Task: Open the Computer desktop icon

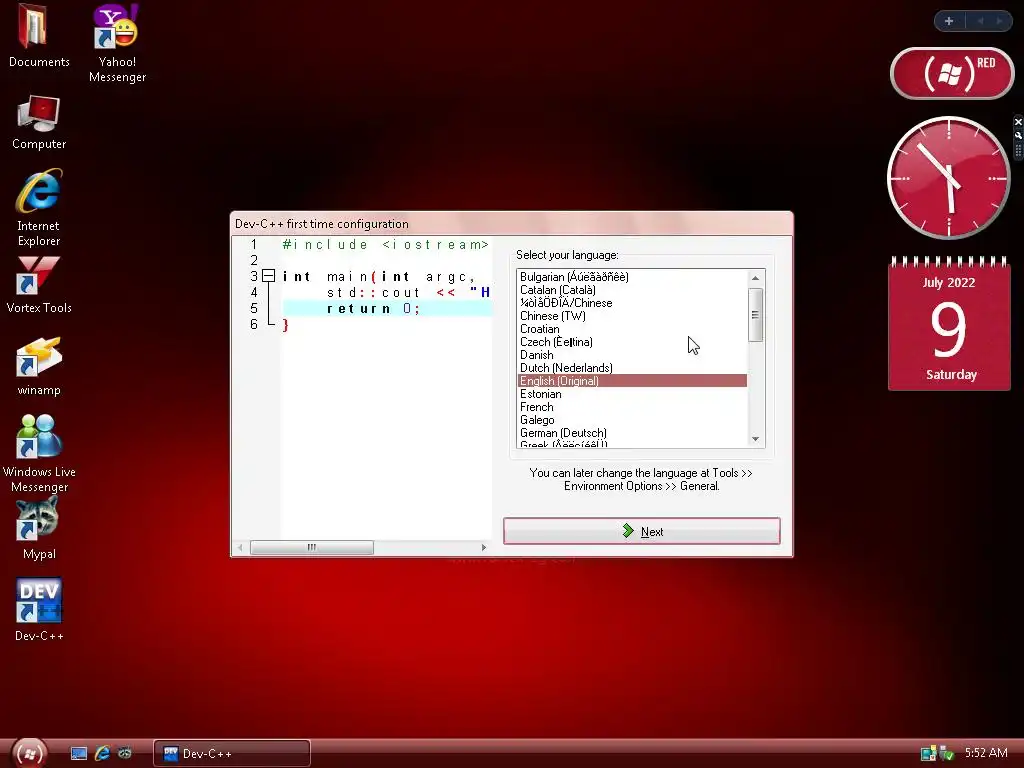Action: (x=39, y=123)
